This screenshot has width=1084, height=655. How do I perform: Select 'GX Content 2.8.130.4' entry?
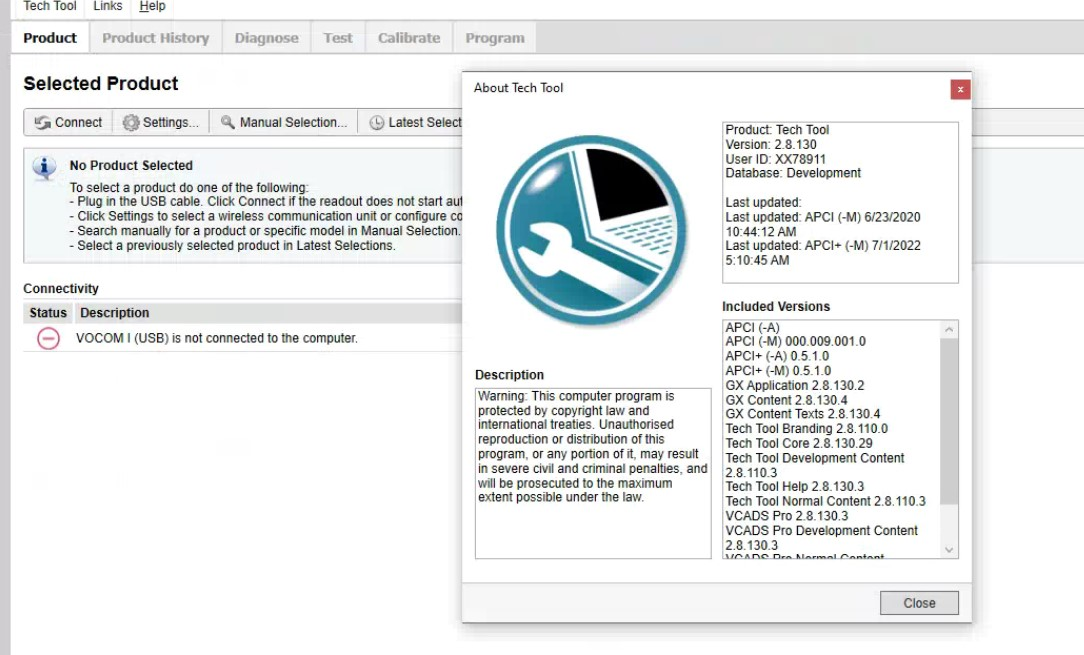786,400
